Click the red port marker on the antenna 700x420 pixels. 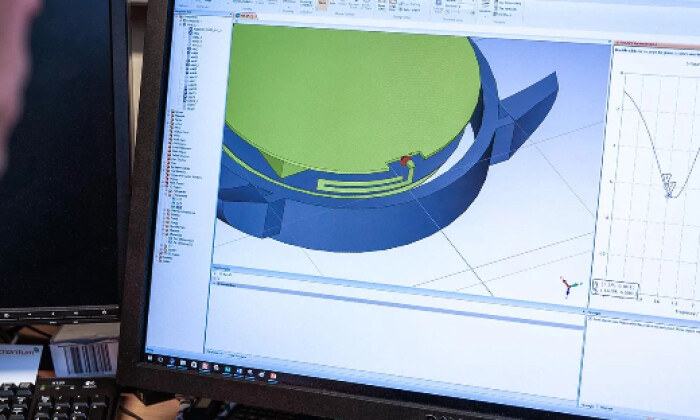tap(404, 161)
